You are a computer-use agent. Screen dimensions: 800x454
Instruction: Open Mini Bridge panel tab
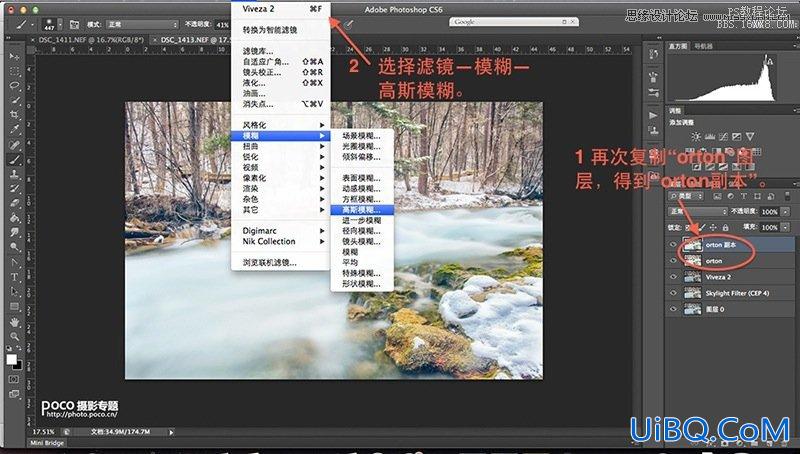tap(47, 443)
